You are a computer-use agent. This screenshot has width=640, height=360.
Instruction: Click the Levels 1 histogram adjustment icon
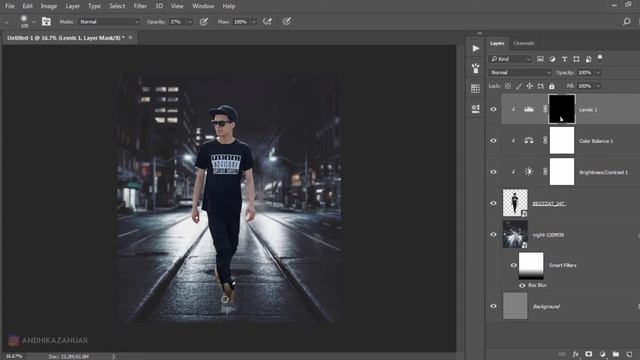point(529,109)
